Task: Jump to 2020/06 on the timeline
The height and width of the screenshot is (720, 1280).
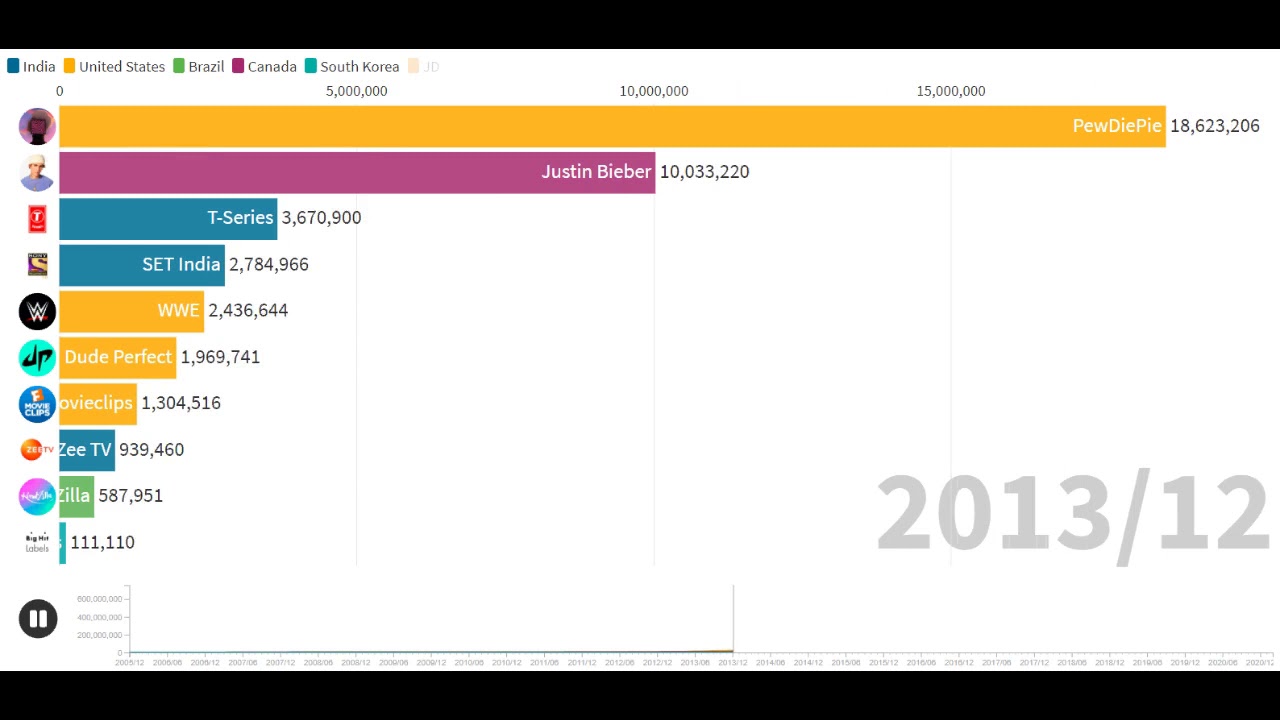Action: [1223, 662]
